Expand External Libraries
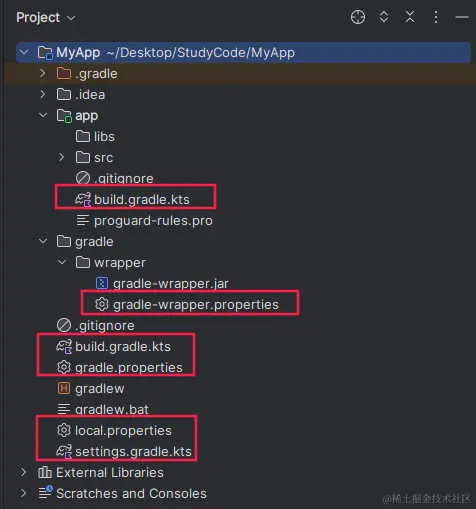The image size is (476, 509). pyautogui.click(x=24, y=472)
